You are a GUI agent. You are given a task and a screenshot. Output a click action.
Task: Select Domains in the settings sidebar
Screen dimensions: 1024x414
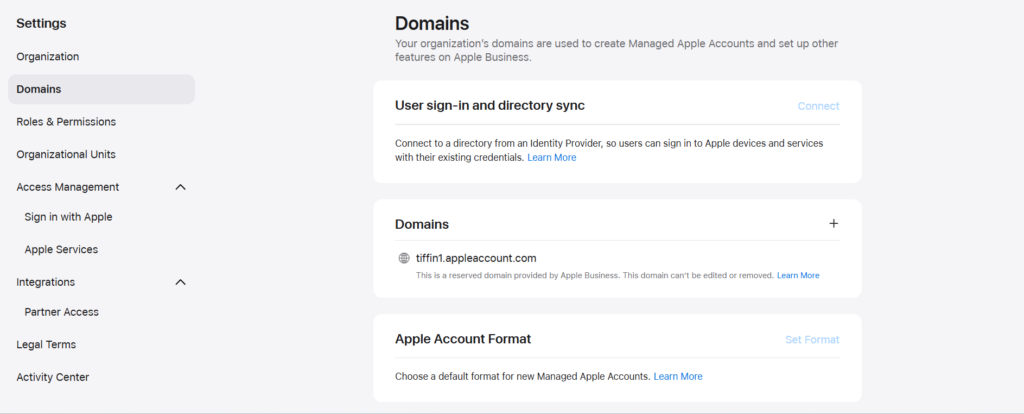101,89
